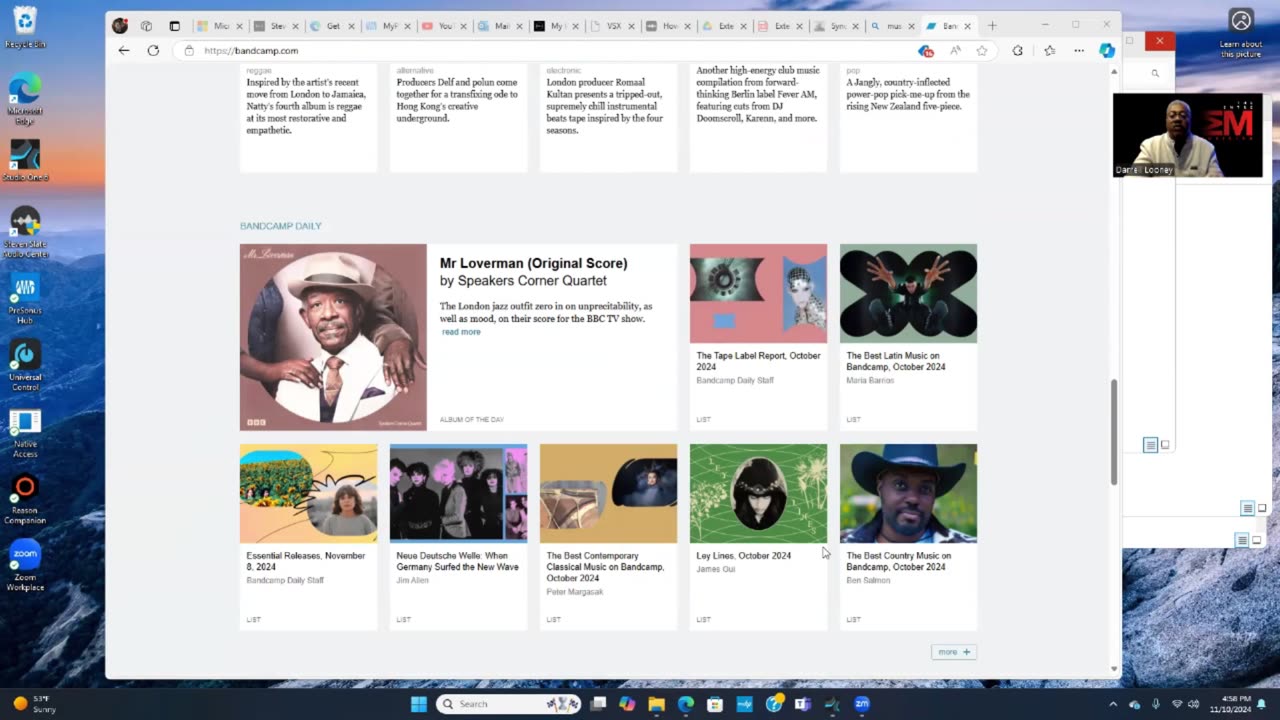Screen dimensions: 1280x720
Task: Click the green Ley Lines thumbnail
Action: 758,494
